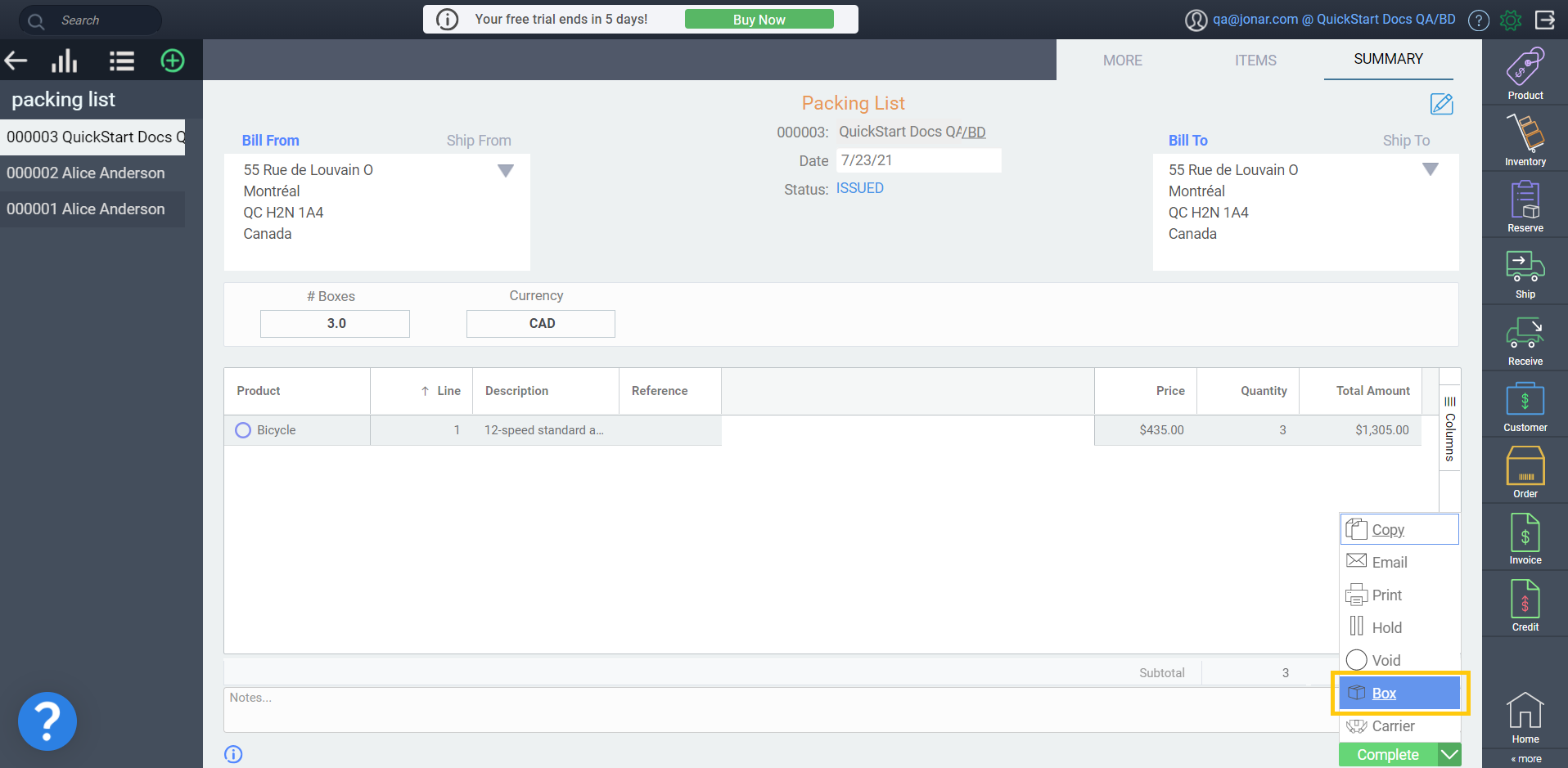Switch to the MORE tab
Screen dimensions: 1568x768
click(1122, 61)
